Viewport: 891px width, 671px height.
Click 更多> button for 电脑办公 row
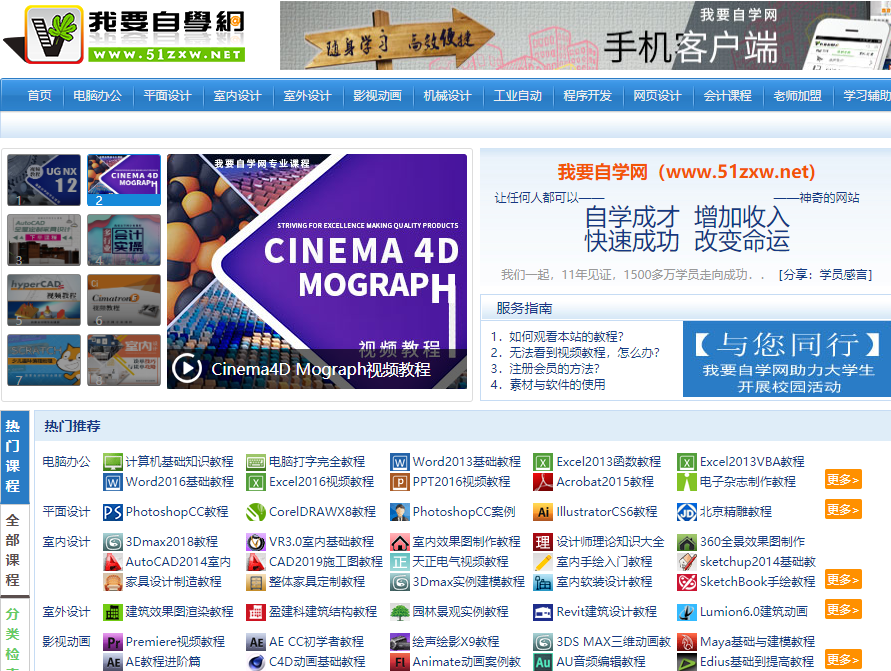843,479
